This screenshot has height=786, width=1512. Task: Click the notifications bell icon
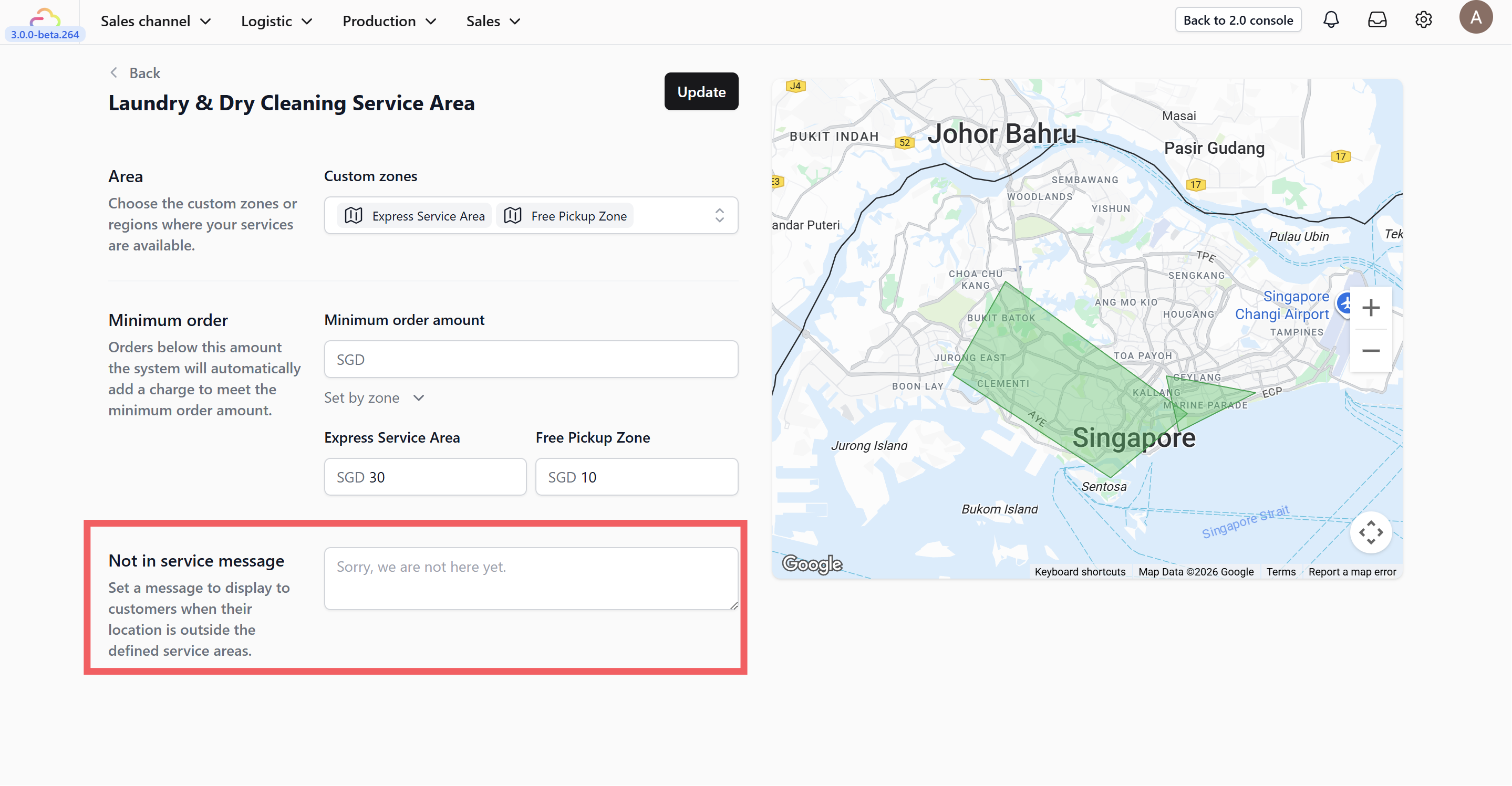pos(1331,20)
